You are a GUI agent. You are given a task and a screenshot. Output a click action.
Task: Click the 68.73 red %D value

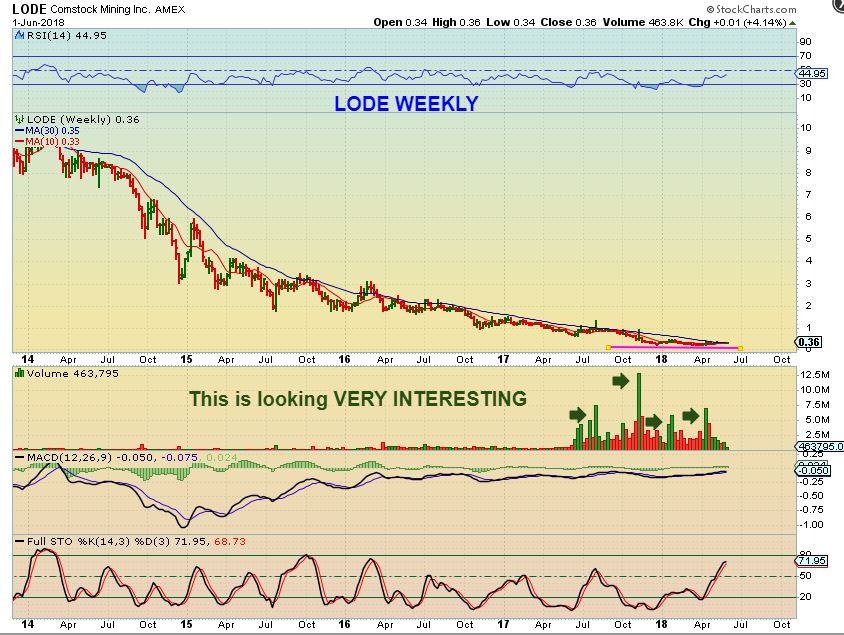(x=230, y=541)
